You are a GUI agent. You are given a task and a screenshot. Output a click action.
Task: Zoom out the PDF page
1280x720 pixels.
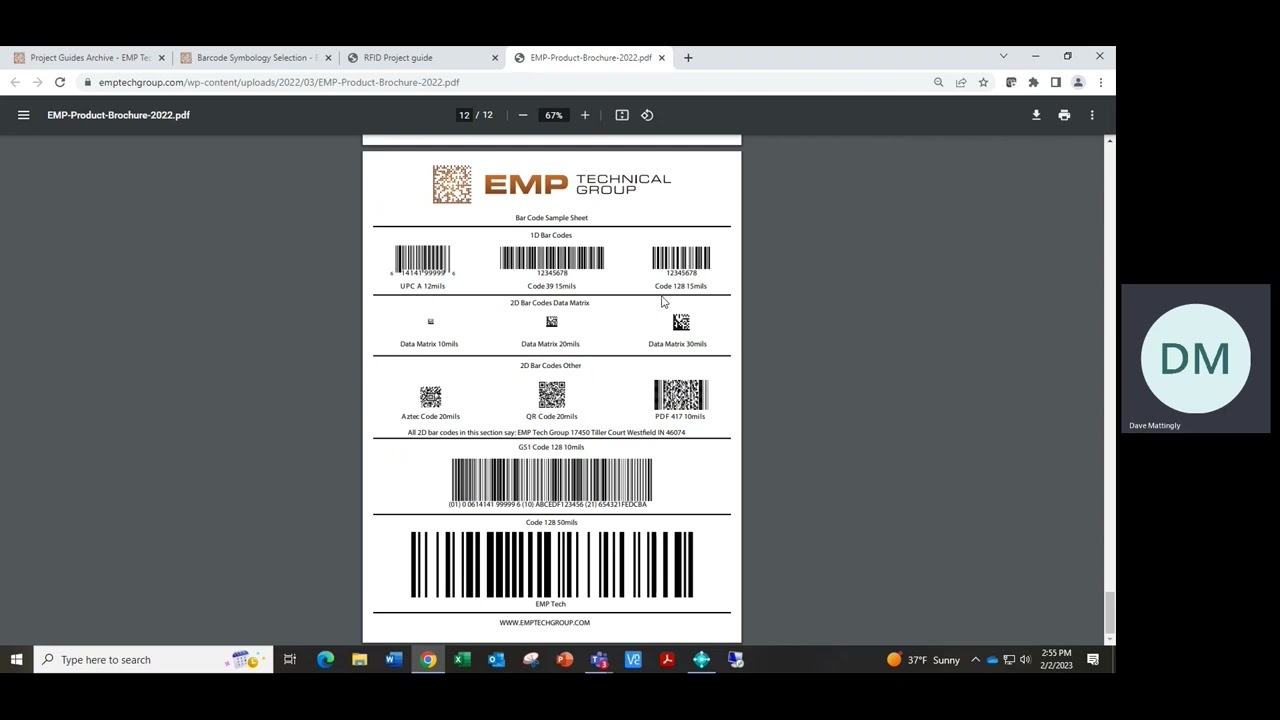[x=522, y=115]
